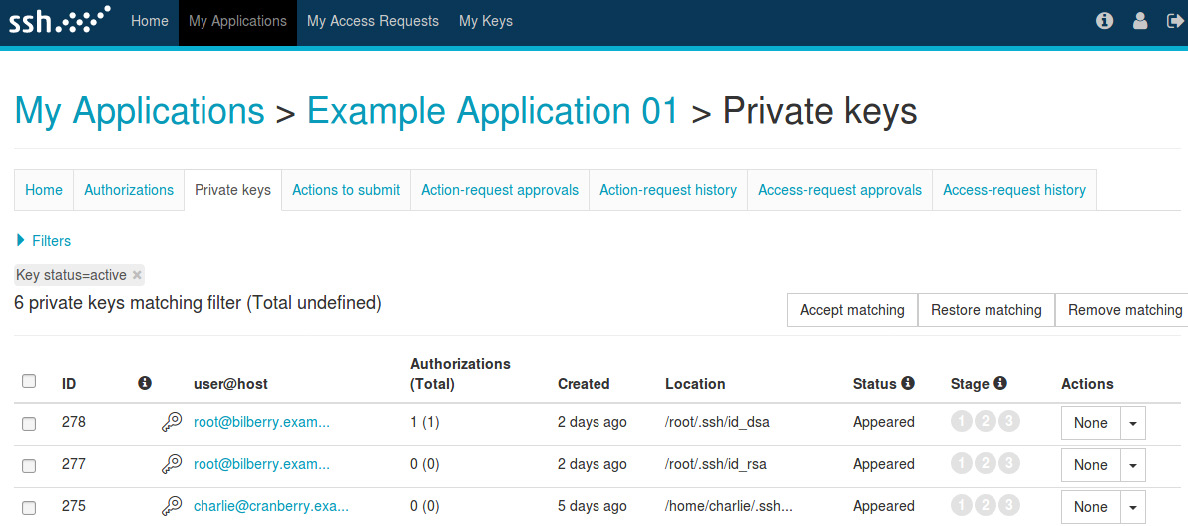This screenshot has width=1188, height=526.
Task: Open My Access Requests in the top navigation
Action: pos(373,21)
